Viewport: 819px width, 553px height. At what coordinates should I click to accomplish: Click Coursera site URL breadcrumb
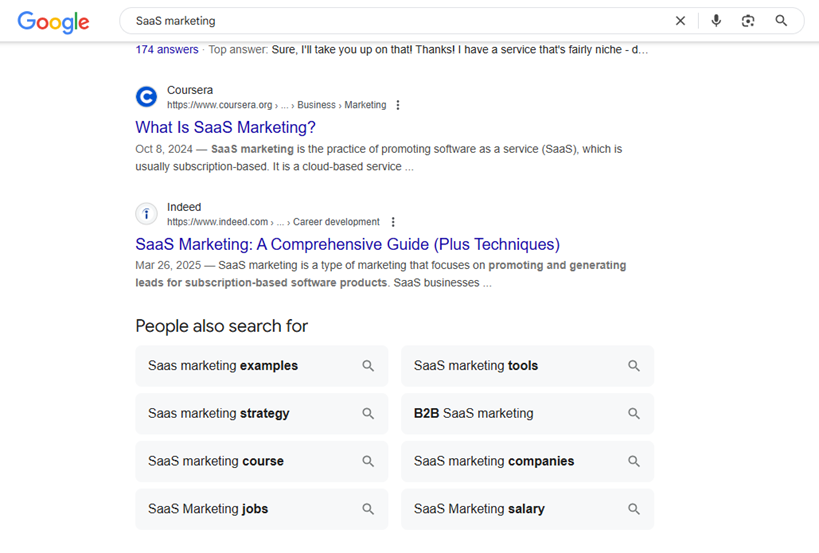(276, 105)
